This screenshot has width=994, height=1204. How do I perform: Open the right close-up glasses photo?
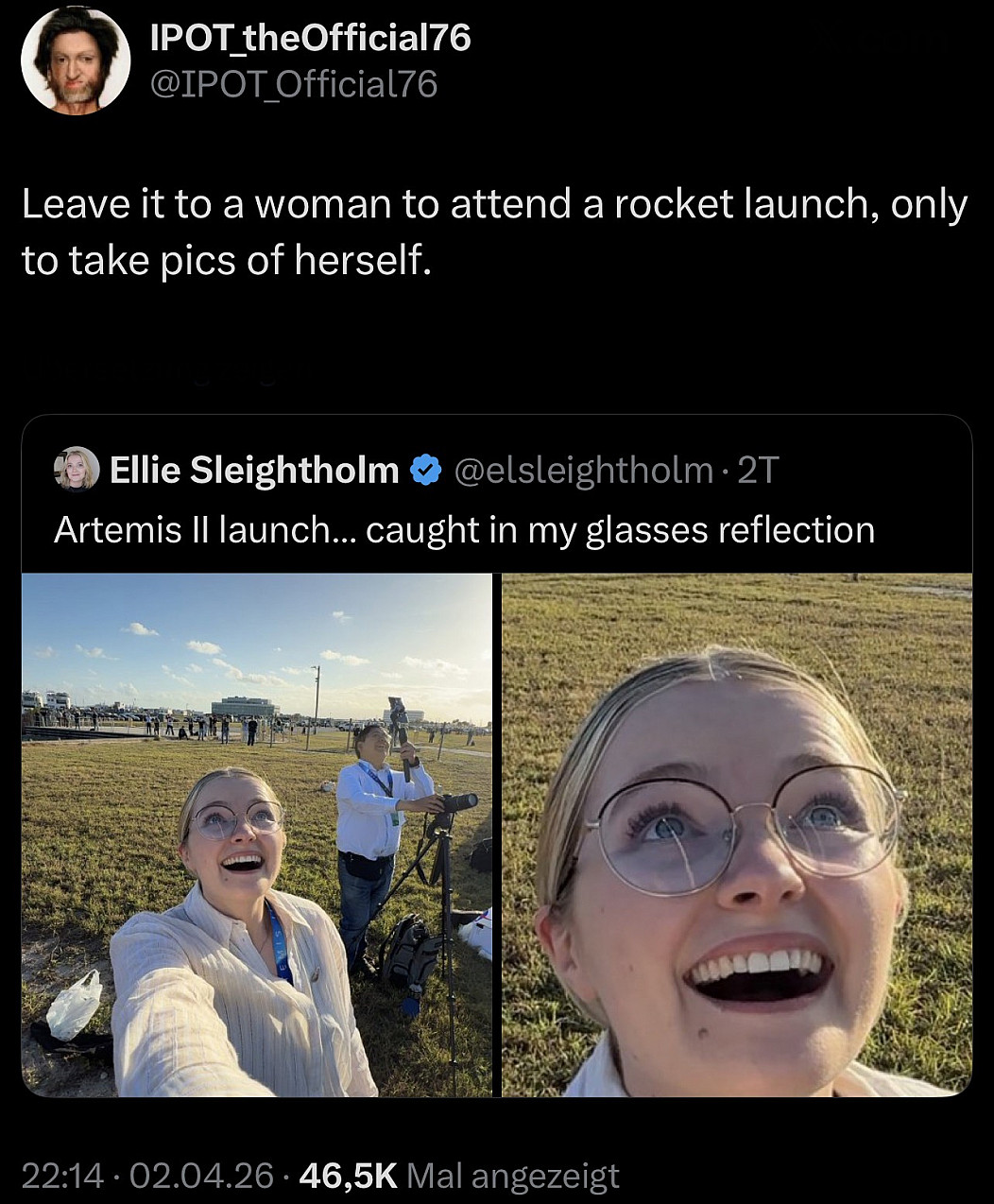[737, 834]
